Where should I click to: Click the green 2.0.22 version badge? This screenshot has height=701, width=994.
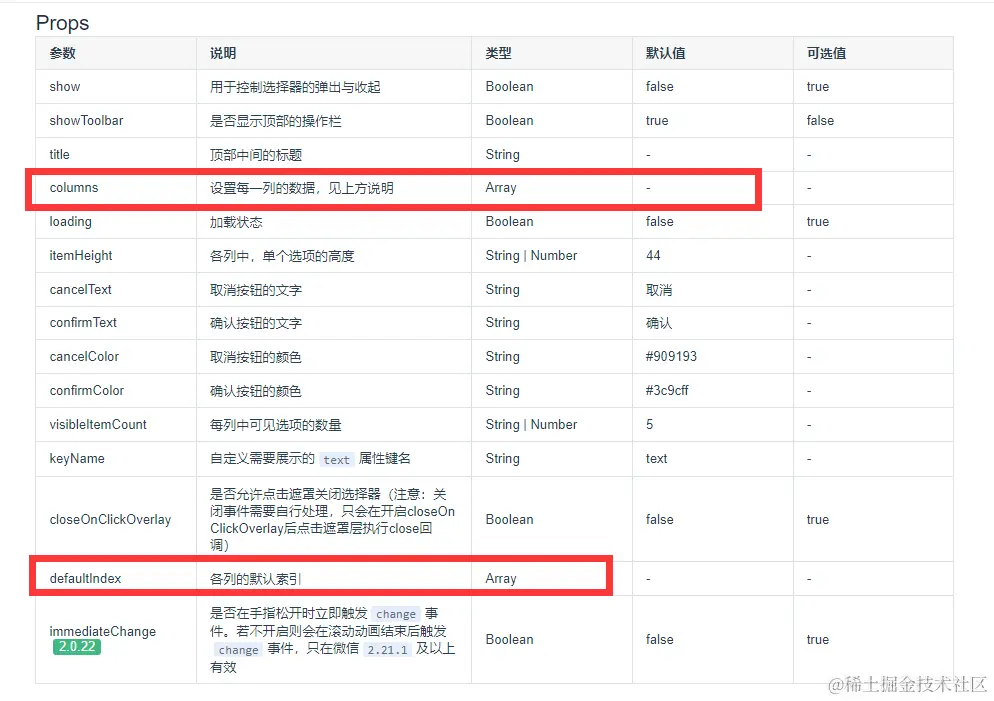(77, 646)
